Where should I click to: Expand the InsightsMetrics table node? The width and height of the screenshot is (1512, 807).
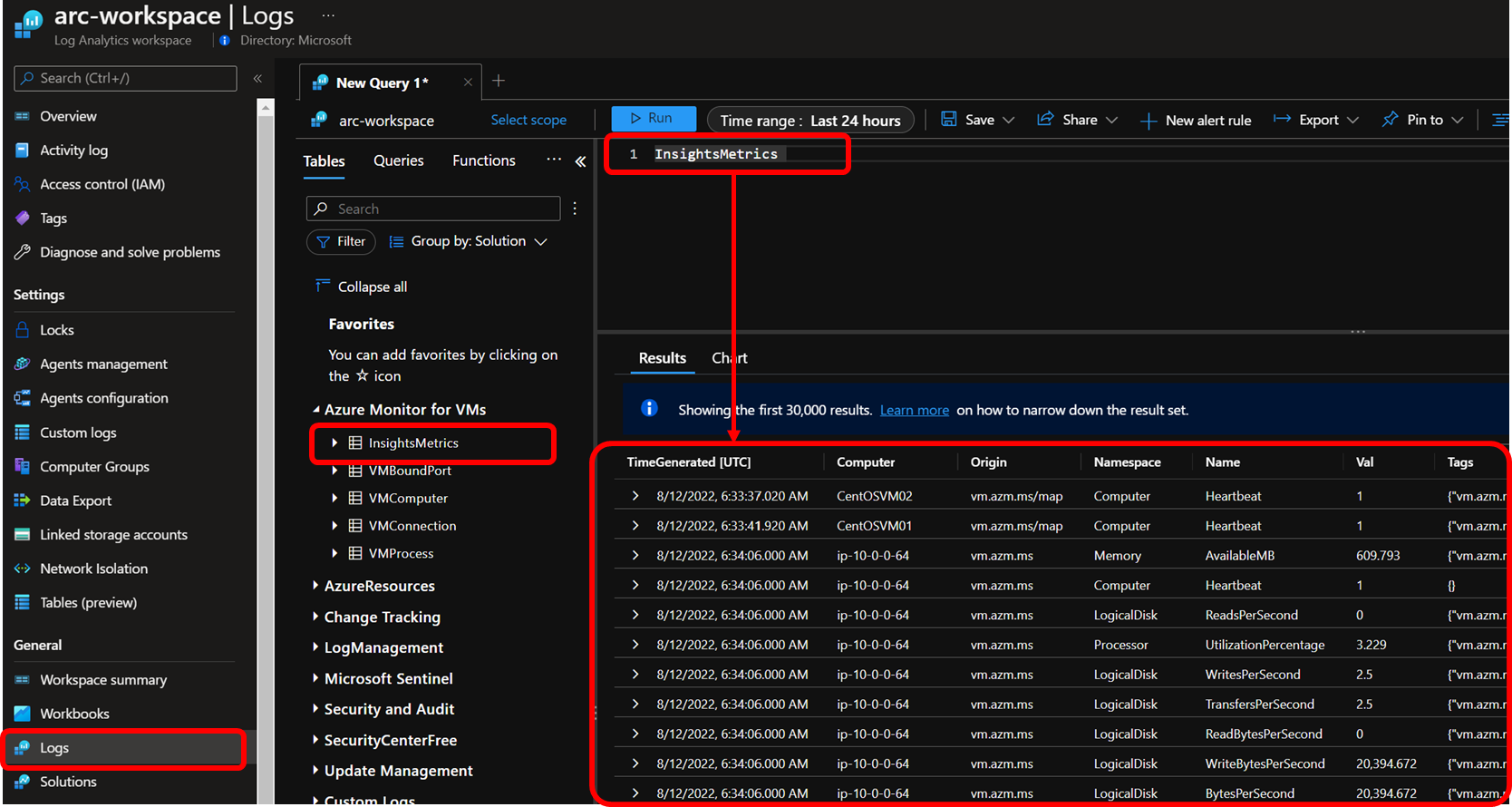(x=334, y=442)
